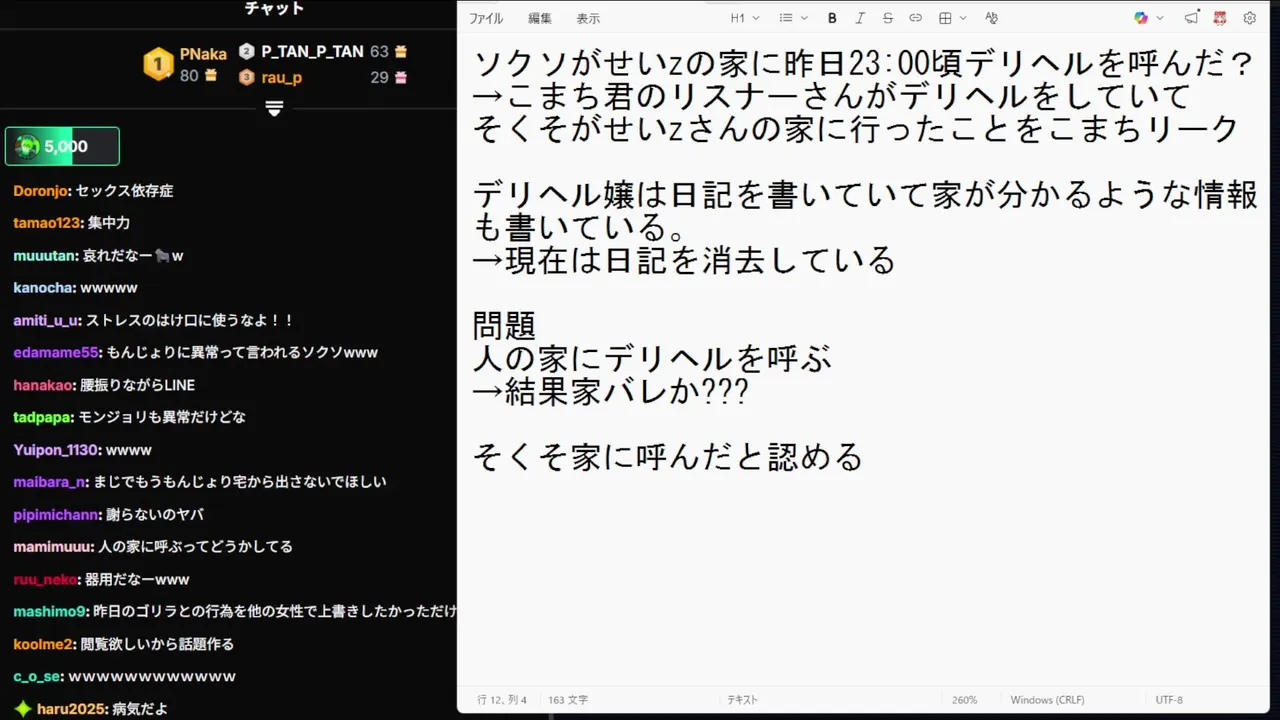Viewport: 1280px width, 720px height.
Task: Click the green badge beside haru2025
Action: [x=22, y=709]
